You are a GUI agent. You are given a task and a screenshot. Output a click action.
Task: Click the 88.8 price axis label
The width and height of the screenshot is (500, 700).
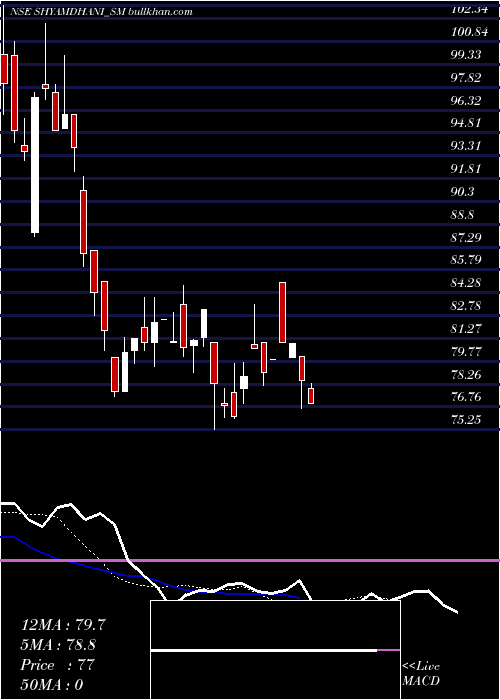(462, 214)
